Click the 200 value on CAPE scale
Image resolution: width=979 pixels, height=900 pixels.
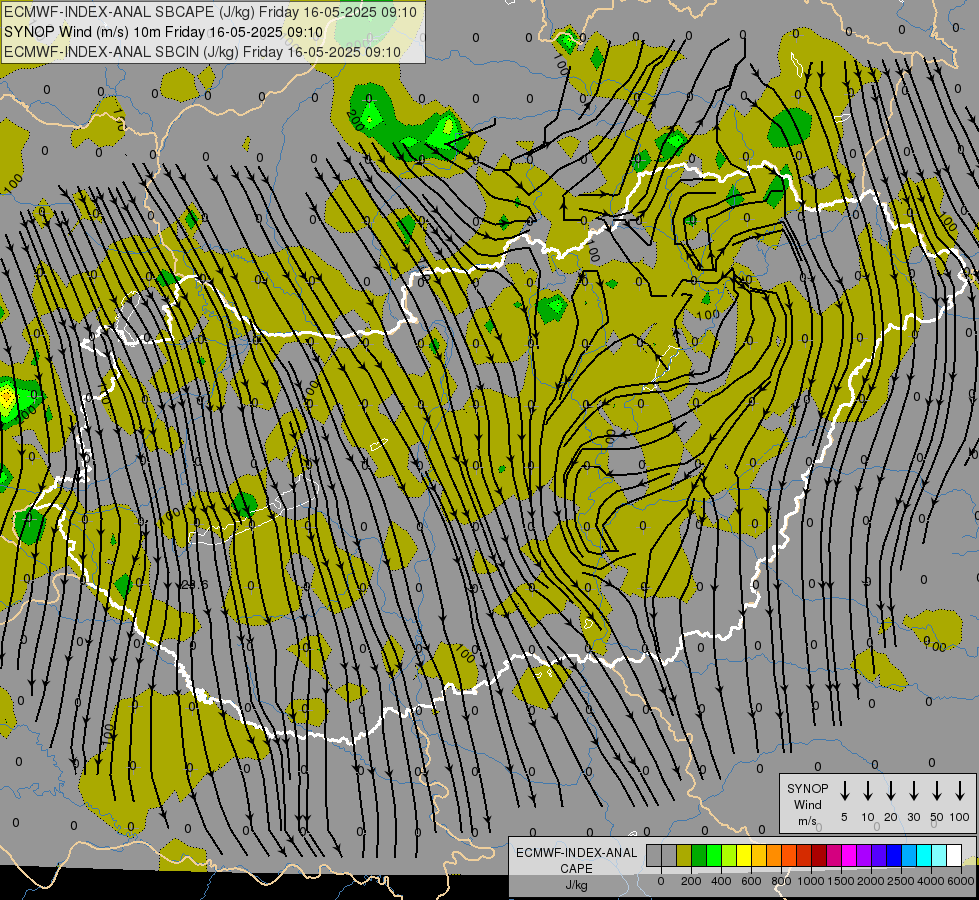(691, 881)
